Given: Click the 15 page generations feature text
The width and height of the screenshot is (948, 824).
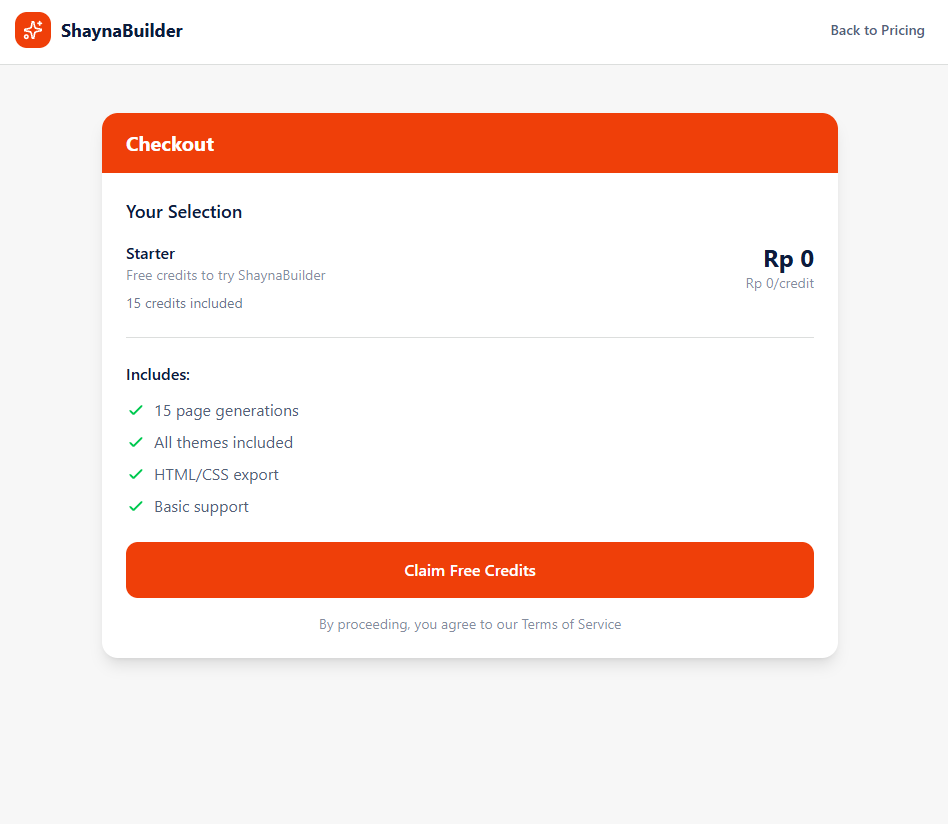Looking at the screenshot, I should (x=226, y=411).
